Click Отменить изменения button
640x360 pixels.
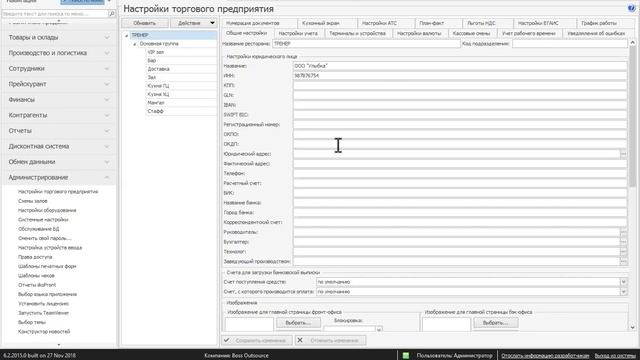pyautogui.click(x=330, y=340)
